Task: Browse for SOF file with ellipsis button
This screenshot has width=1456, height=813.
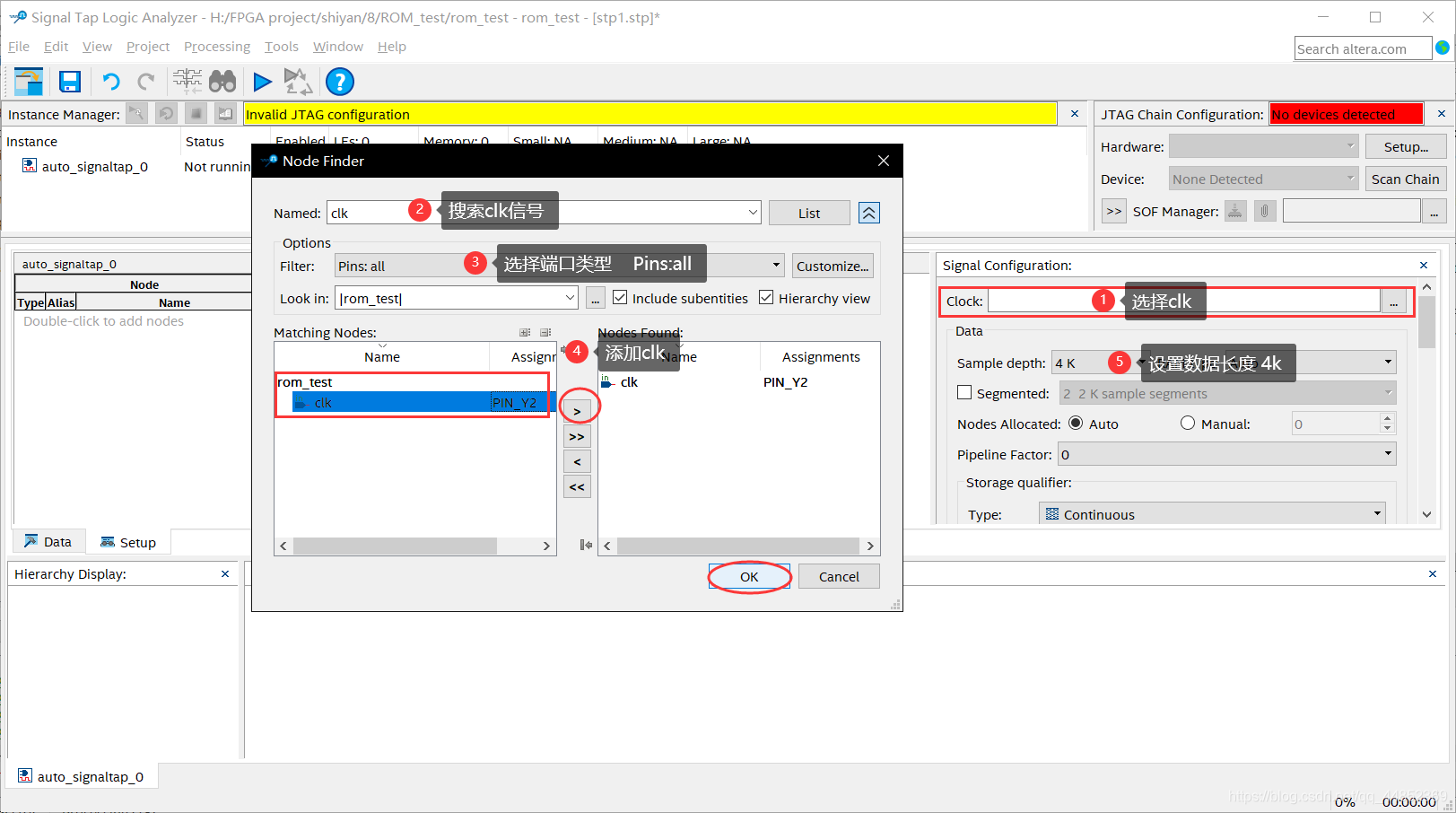Action: coord(1434,212)
